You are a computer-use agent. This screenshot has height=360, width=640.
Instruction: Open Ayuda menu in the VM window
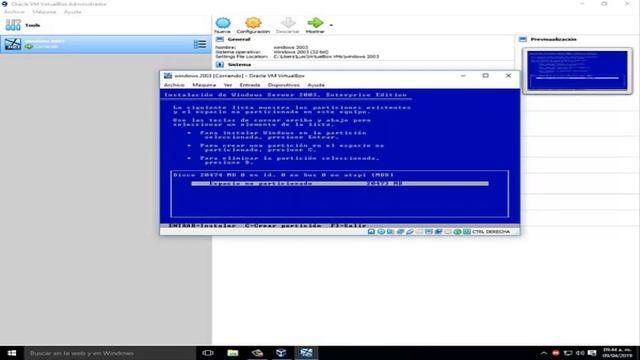point(316,85)
